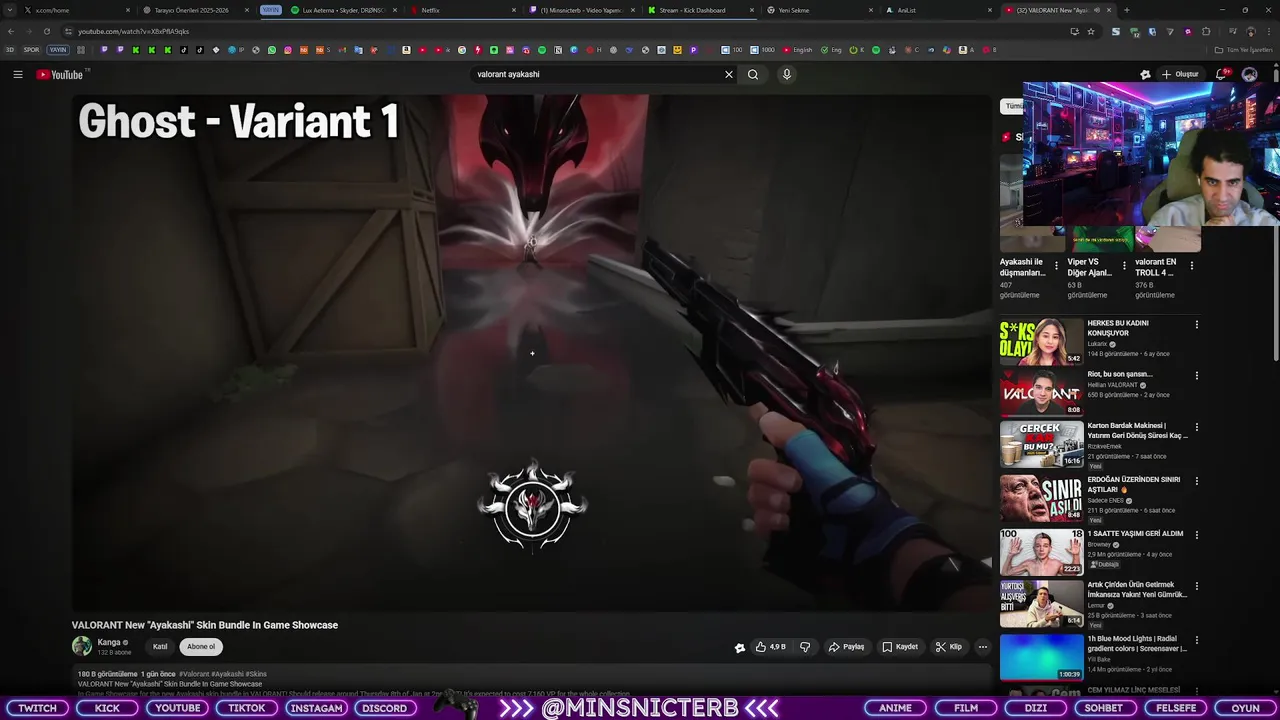Open Chrome's three-dot menu
The image size is (1280, 720).
pos(1269,31)
